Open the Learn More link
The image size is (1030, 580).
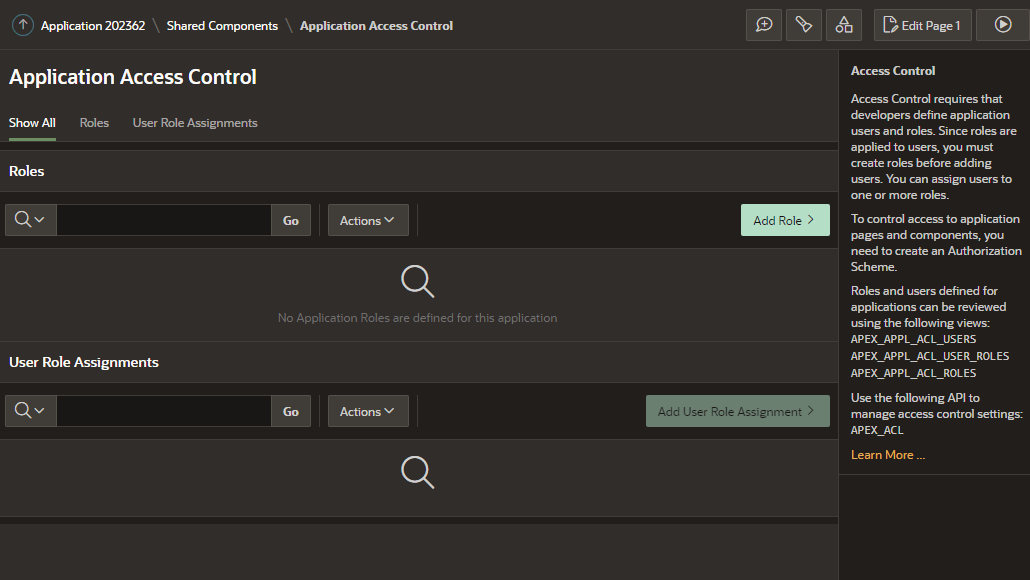pyautogui.click(x=887, y=455)
